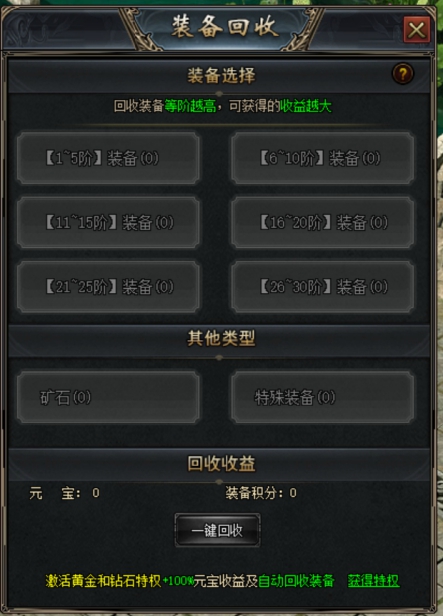The height and width of the screenshot is (616, 443).
Task: Click the 其他类型 section header
Action: [221, 338]
